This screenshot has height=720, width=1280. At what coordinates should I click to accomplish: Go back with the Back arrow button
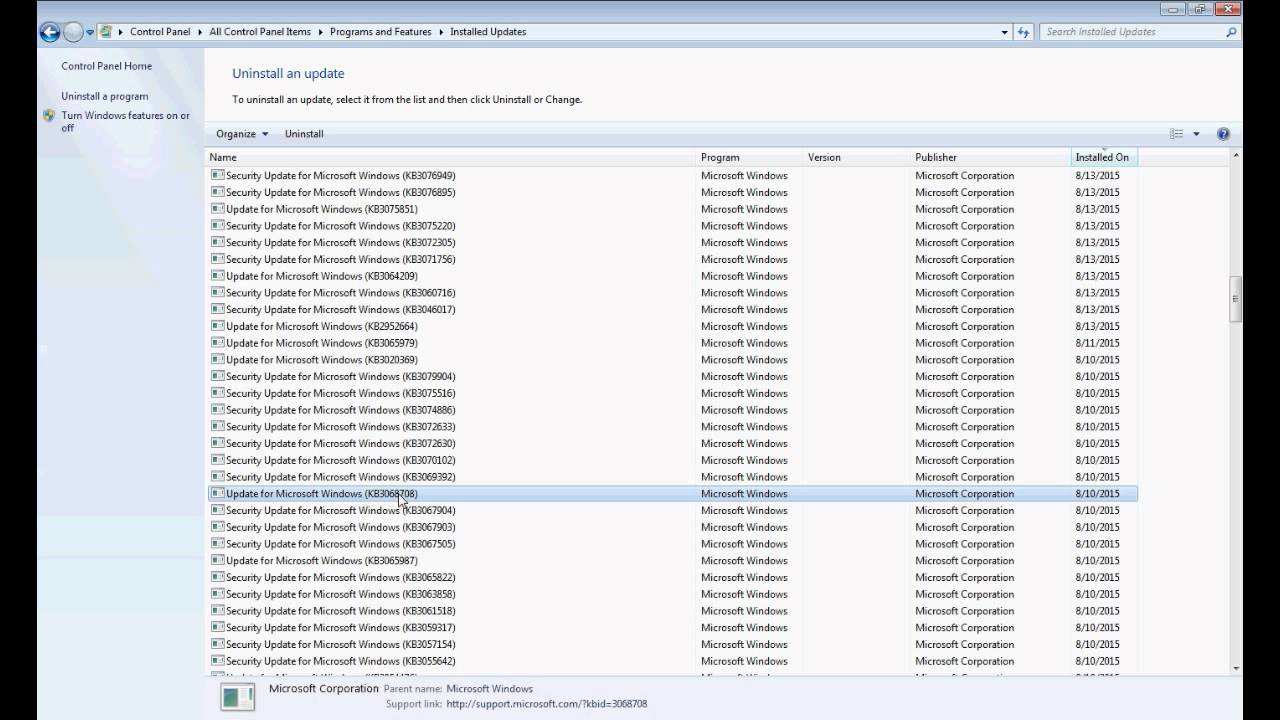(50, 32)
